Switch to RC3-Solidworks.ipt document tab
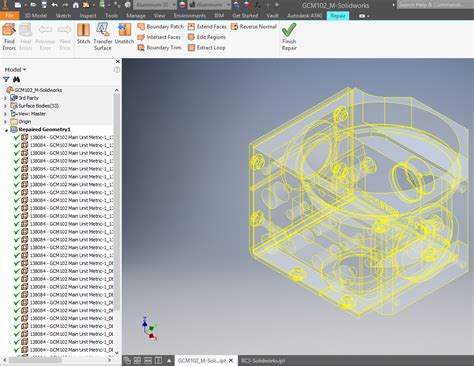 coord(263,361)
